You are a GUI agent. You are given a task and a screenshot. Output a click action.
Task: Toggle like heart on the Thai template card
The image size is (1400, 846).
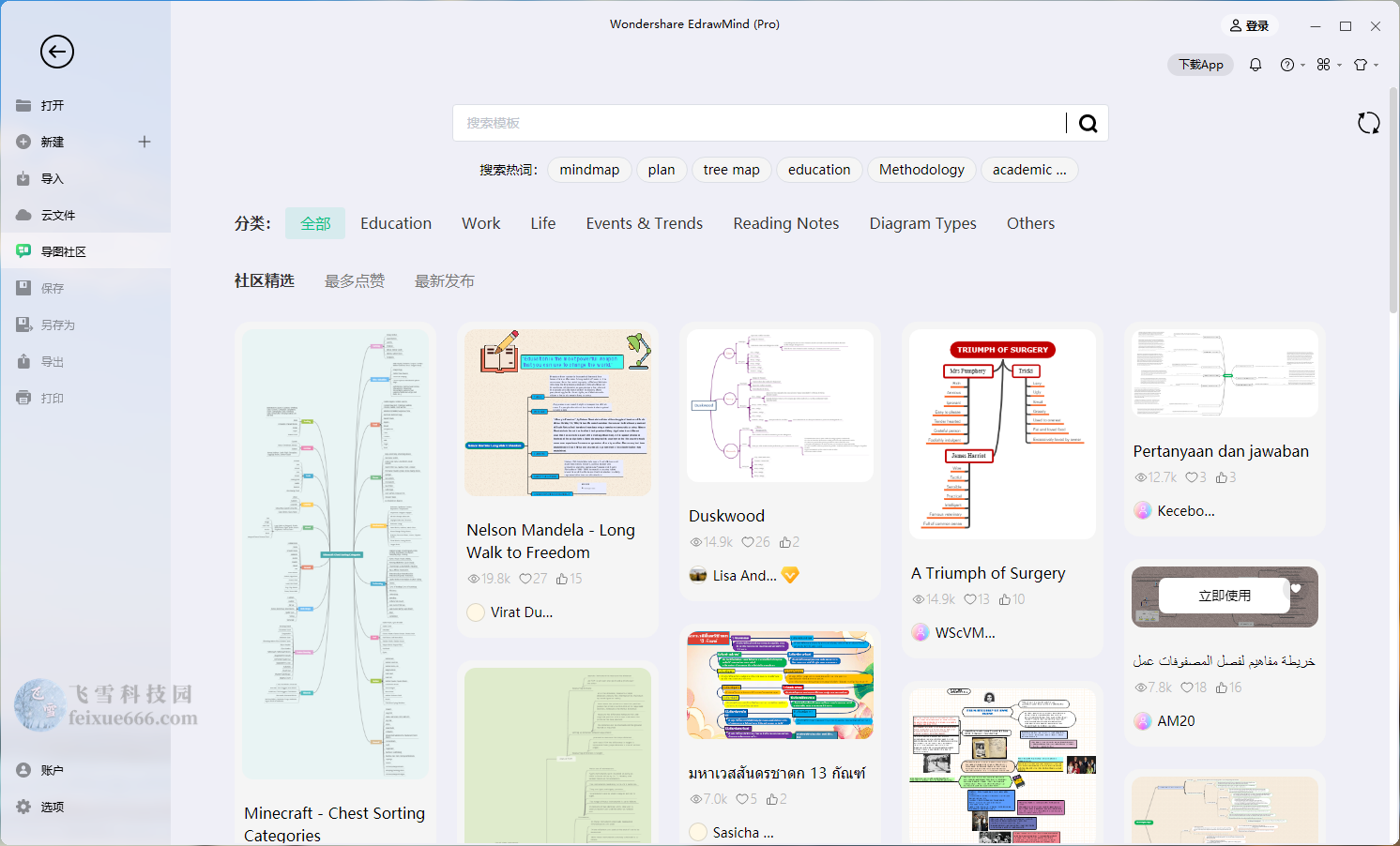coord(742,799)
